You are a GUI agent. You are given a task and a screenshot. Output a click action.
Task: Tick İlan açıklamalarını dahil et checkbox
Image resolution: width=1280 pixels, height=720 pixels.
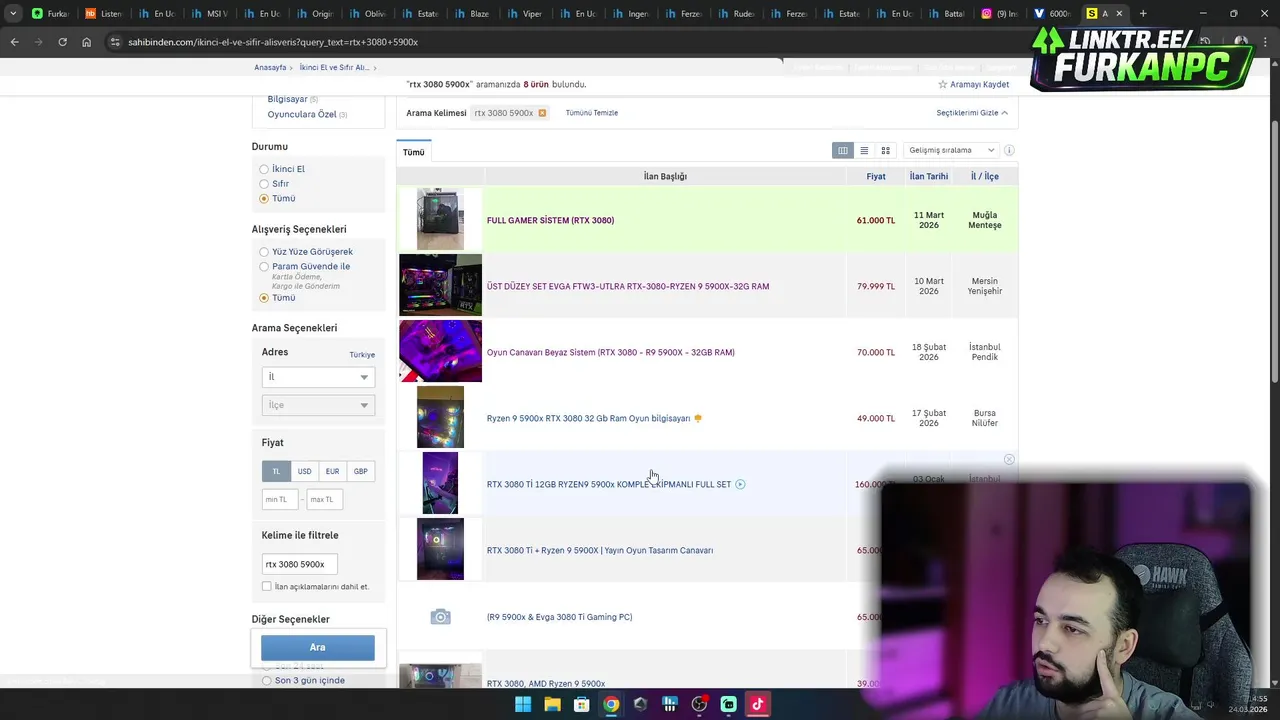coord(267,587)
